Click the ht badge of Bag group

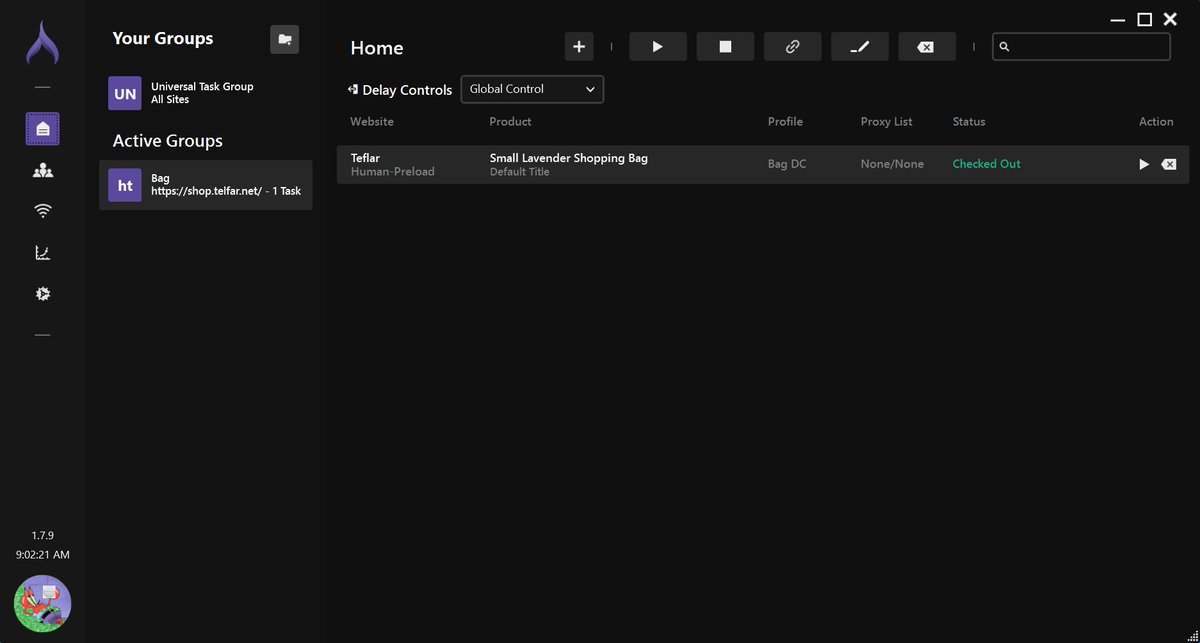[125, 186]
